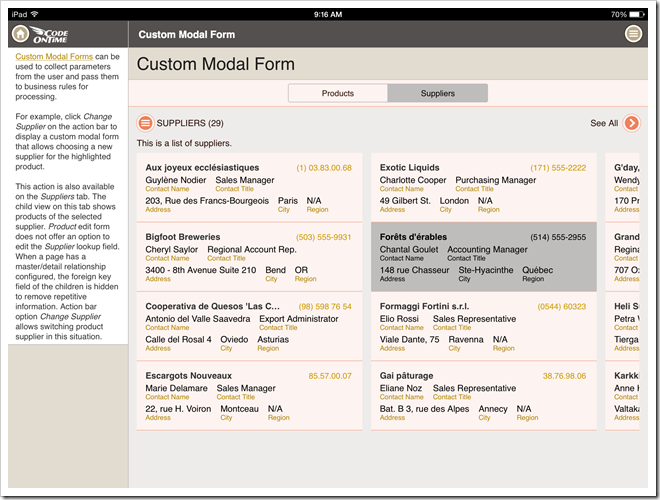
Task: Click address 49 Gilbert St.
Action: [x=405, y=201]
